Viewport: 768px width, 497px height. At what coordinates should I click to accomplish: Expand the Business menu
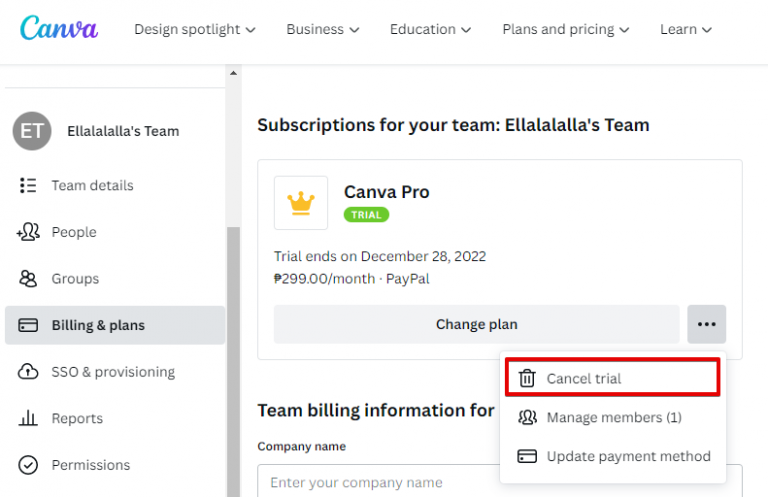click(323, 29)
